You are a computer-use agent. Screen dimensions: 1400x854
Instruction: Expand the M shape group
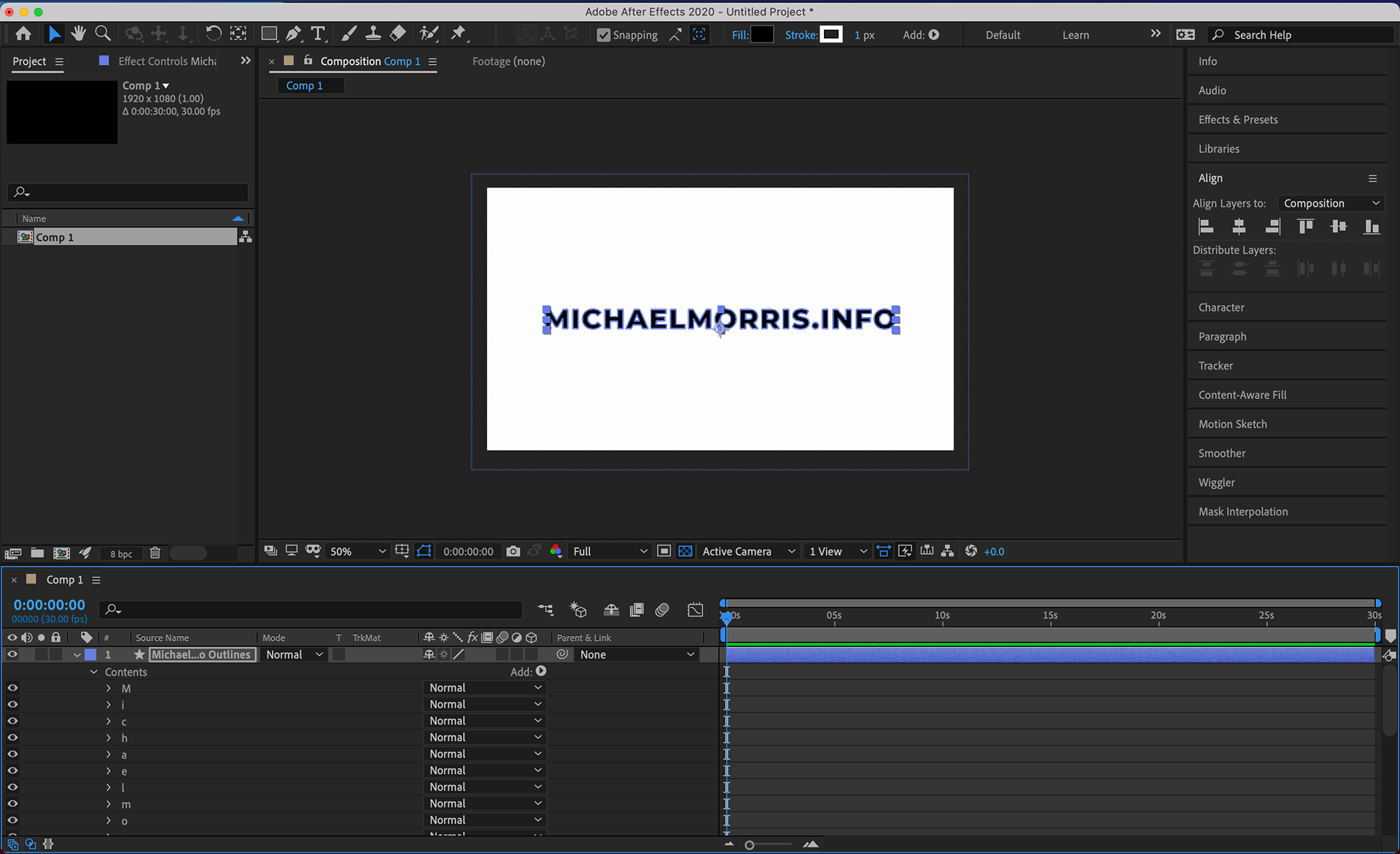click(x=109, y=688)
